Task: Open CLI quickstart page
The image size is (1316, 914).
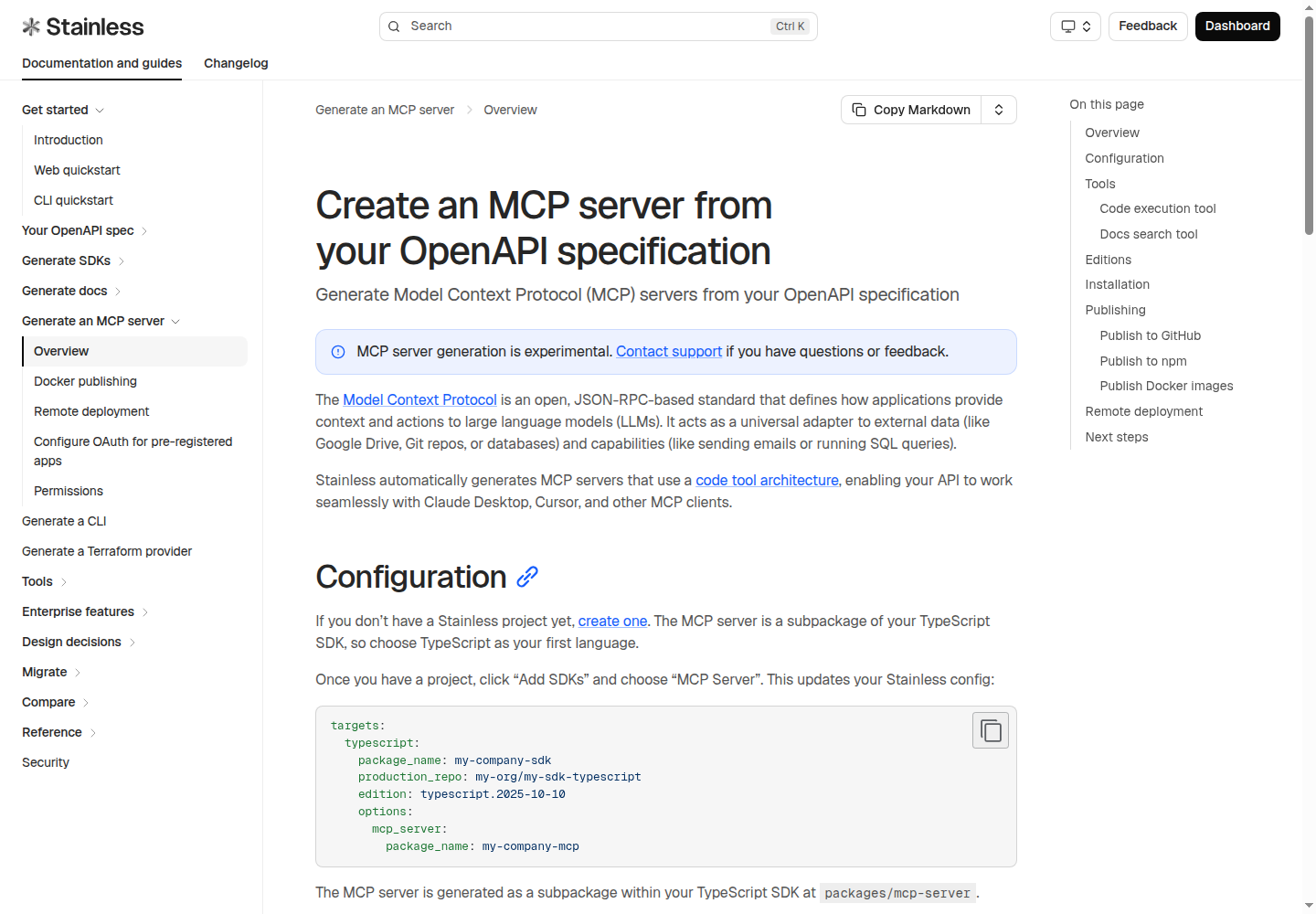Action: (x=73, y=200)
